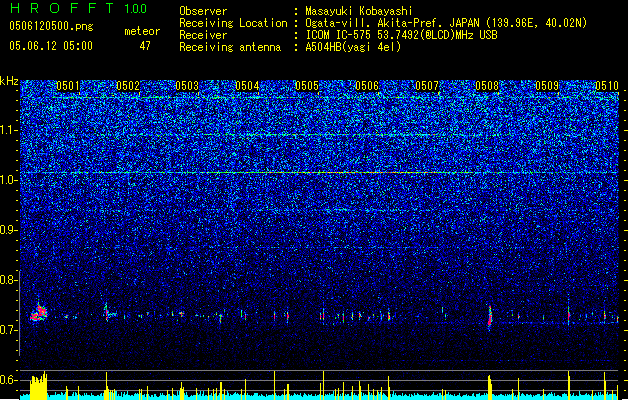Click the 0.8 frequency axis label
The width and height of the screenshot is (629, 400).
(x=9, y=280)
